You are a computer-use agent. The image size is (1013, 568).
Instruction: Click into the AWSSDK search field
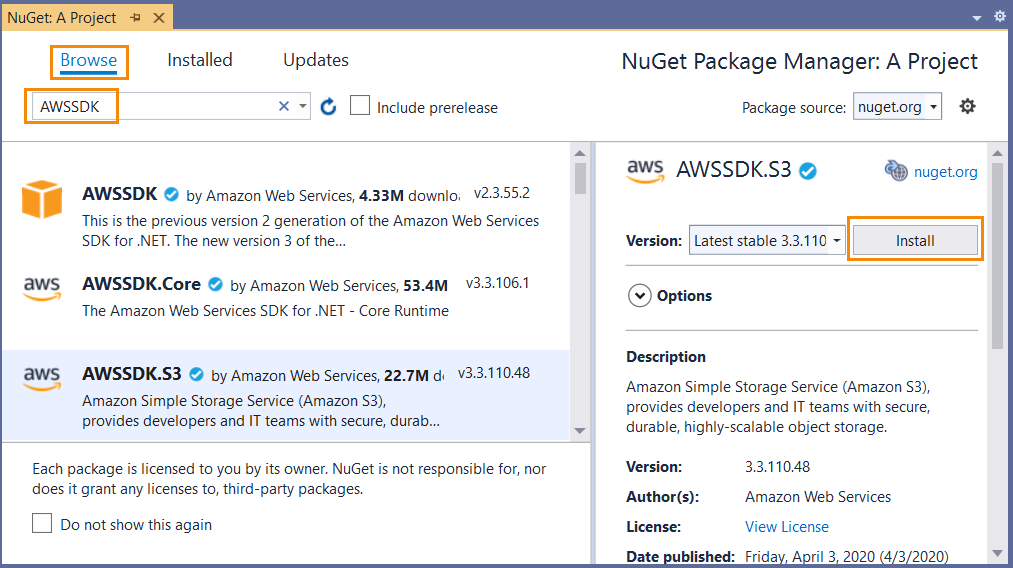pos(155,107)
